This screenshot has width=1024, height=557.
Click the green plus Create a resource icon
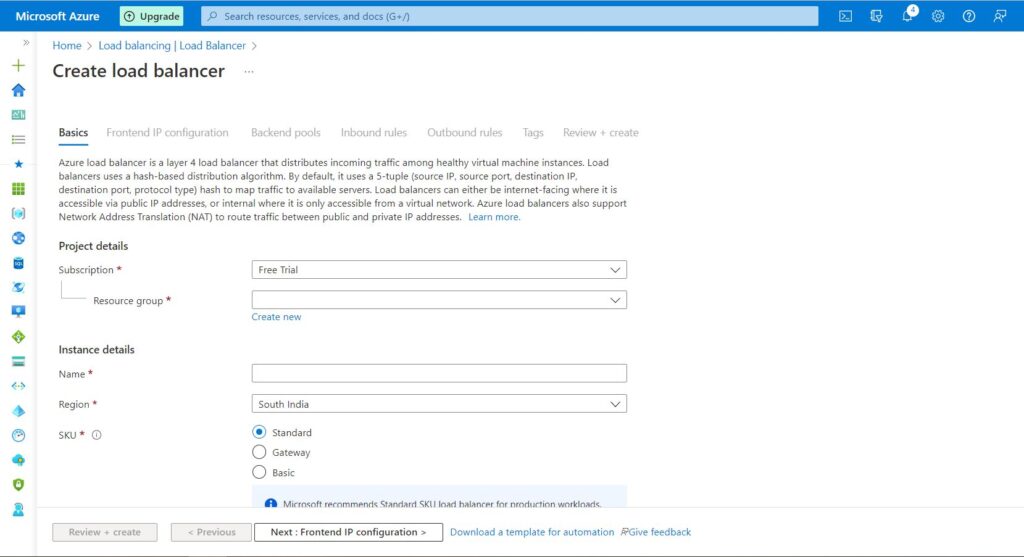[18, 65]
